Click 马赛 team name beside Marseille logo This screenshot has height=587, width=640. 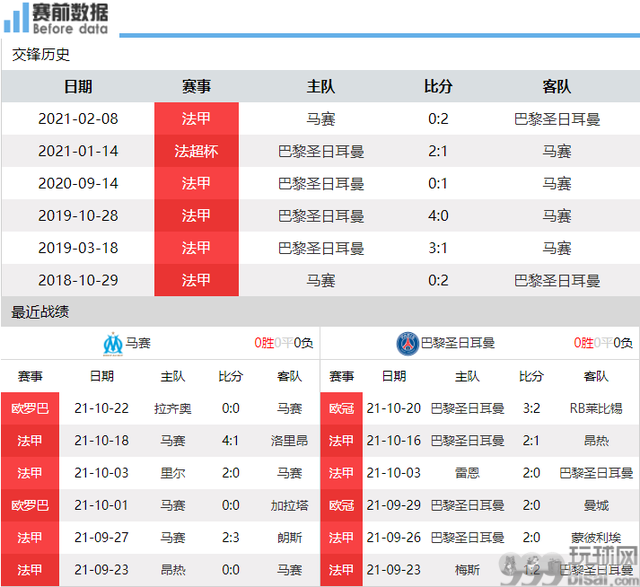click(138, 343)
